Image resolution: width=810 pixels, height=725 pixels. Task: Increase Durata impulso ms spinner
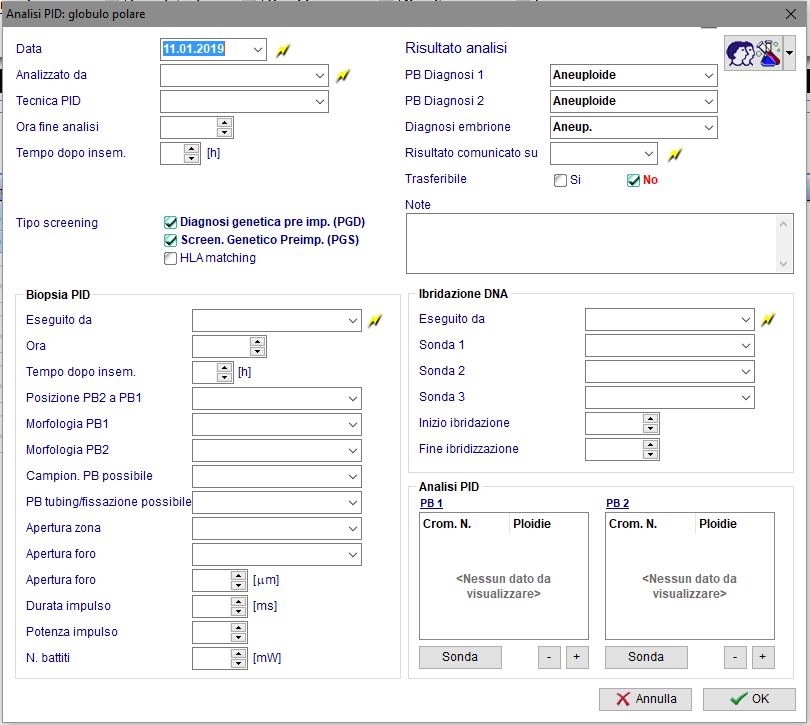click(238, 601)
